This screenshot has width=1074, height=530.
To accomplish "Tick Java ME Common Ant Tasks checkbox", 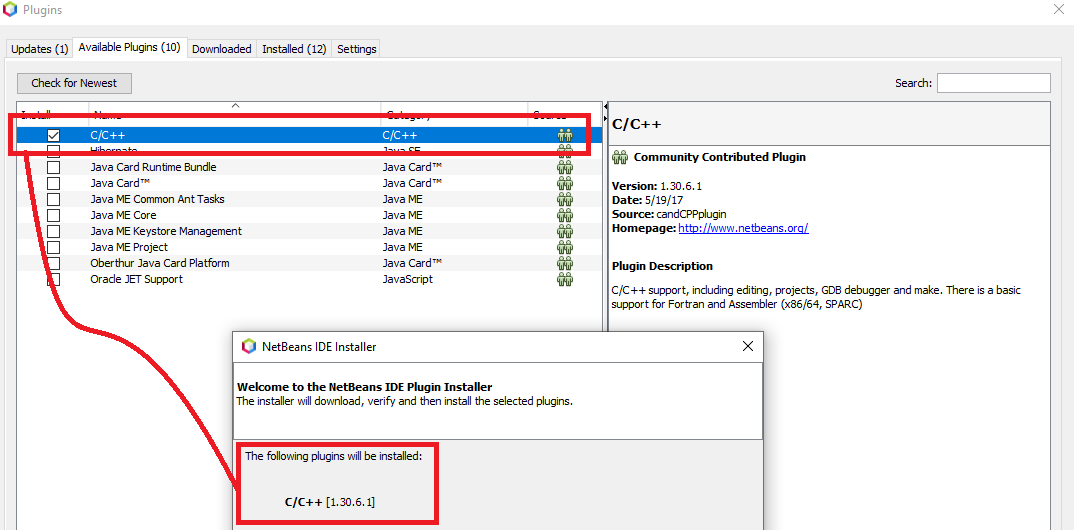I will (53, 199).
